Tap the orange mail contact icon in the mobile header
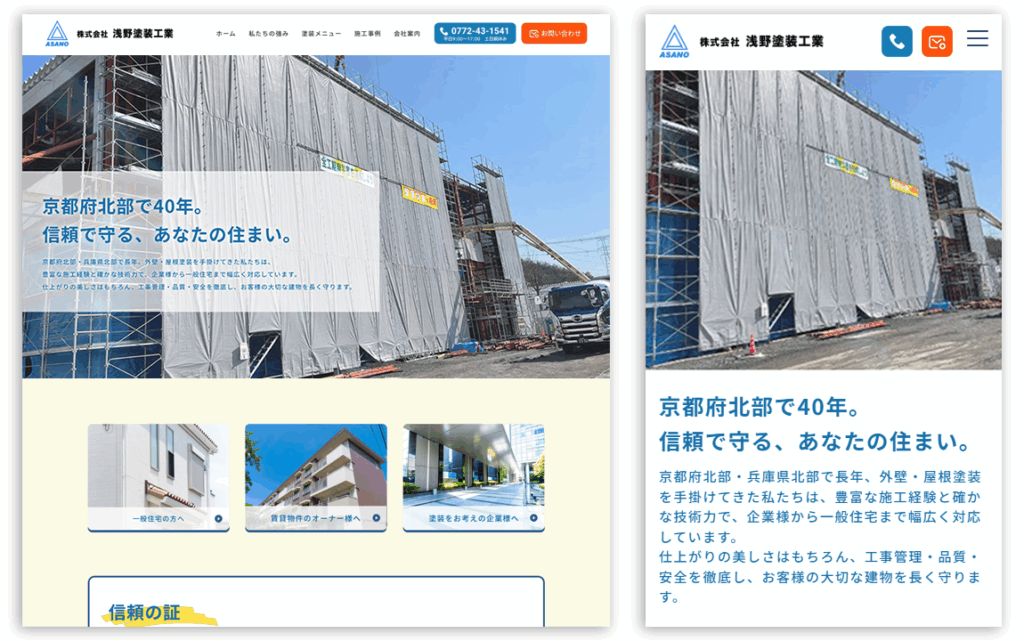 [936, 41]
